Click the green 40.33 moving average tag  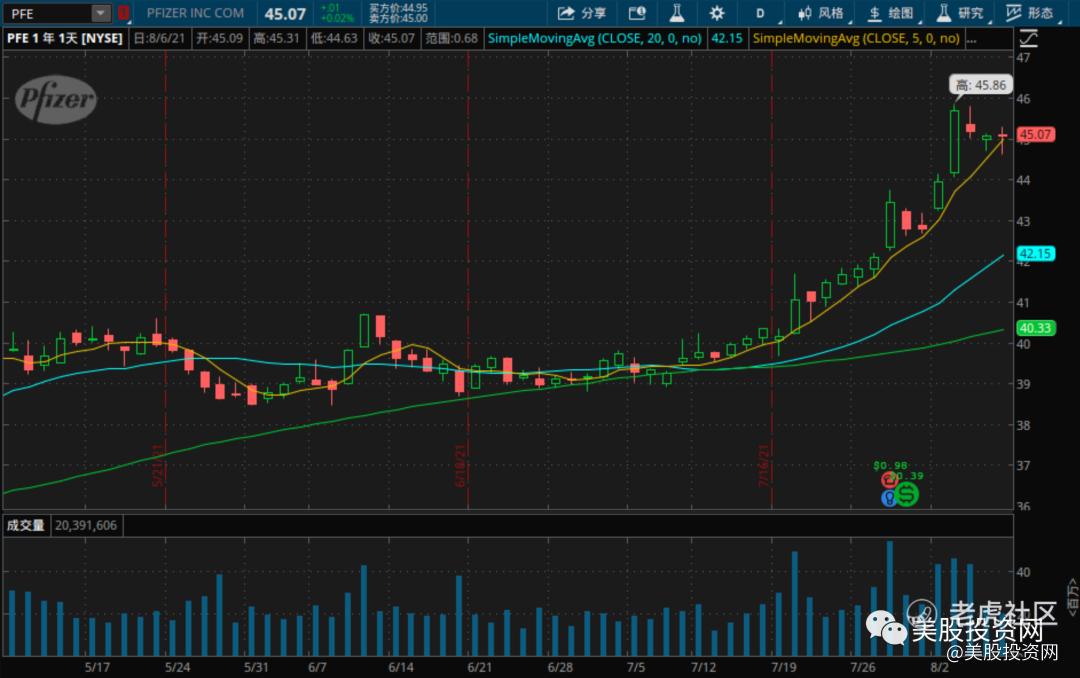coord(1035,328)
